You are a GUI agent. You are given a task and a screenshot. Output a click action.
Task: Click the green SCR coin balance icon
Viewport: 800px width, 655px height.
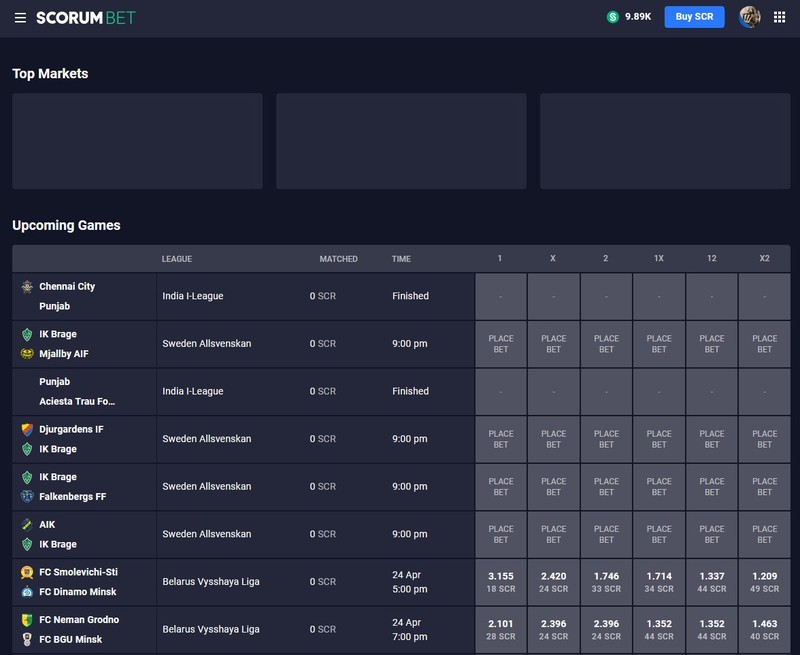coord(613,17)
